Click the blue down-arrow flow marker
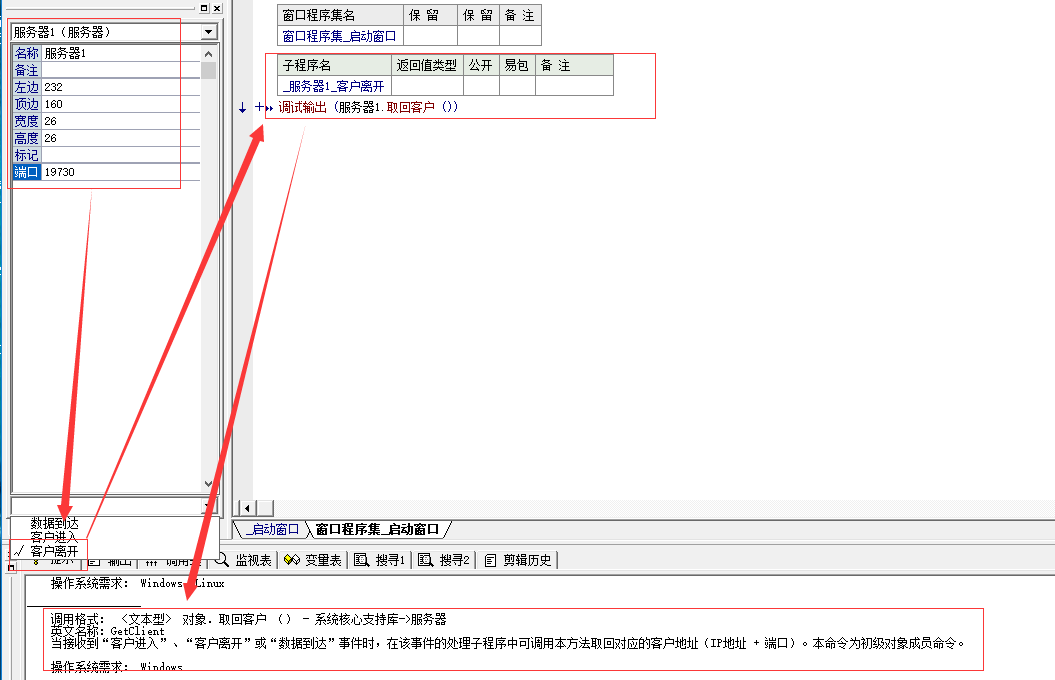This screenshot has height=680, width=1055. [242, 108]
